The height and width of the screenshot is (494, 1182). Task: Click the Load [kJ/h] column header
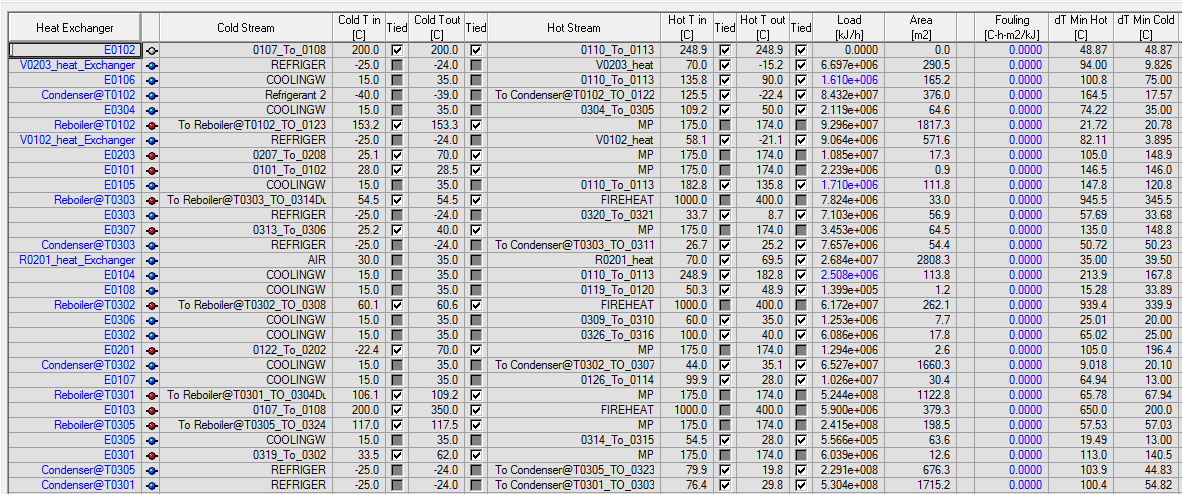point(849,28)
